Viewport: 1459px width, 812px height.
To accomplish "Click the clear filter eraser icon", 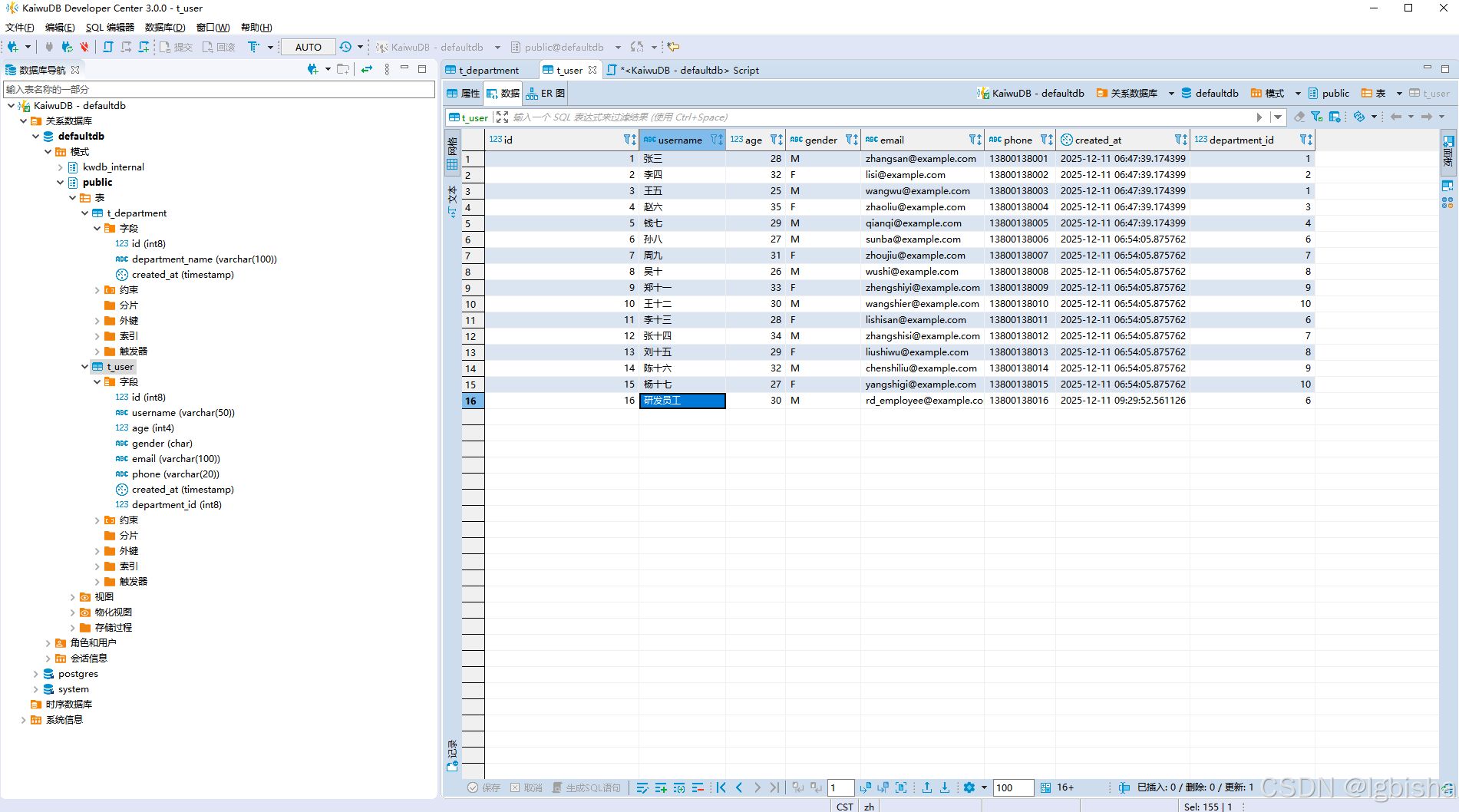I will (1299, 117).
